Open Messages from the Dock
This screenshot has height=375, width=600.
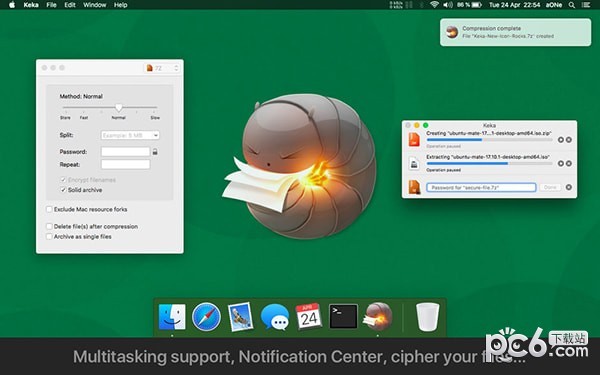[x=275, y=317]
